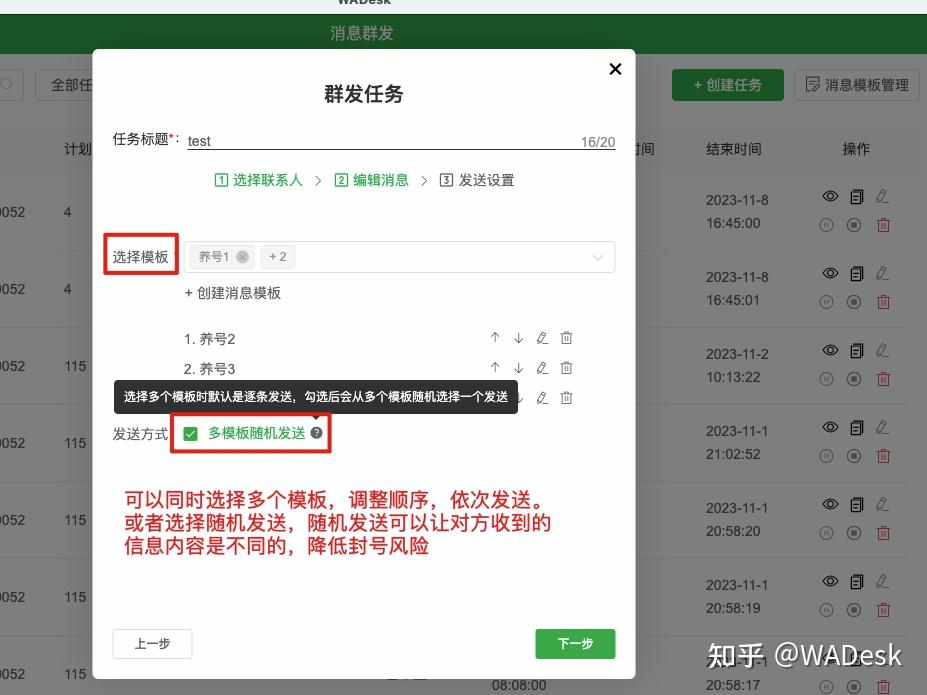The image size is (927, 695).
Task: Delete task ending 2023-11-1 21:02:52
Action: click(x=883, y=456)
